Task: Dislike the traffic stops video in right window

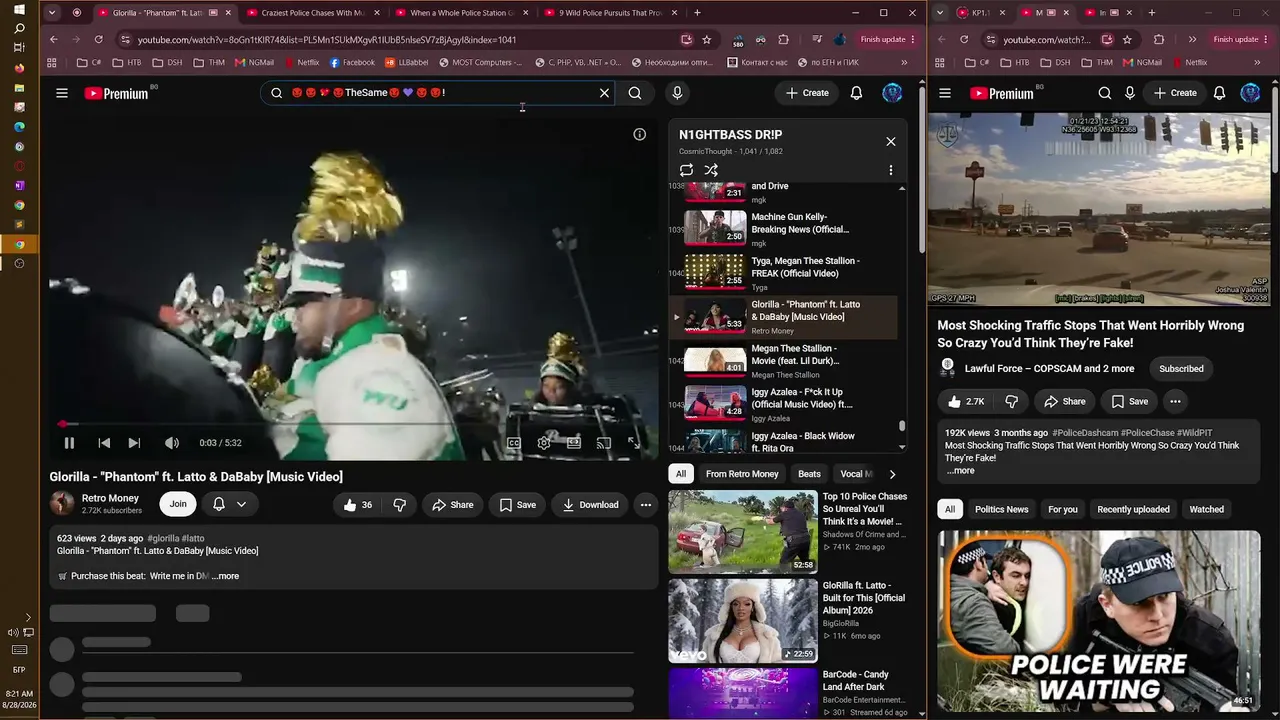Action: click(x=1011, y=401)
